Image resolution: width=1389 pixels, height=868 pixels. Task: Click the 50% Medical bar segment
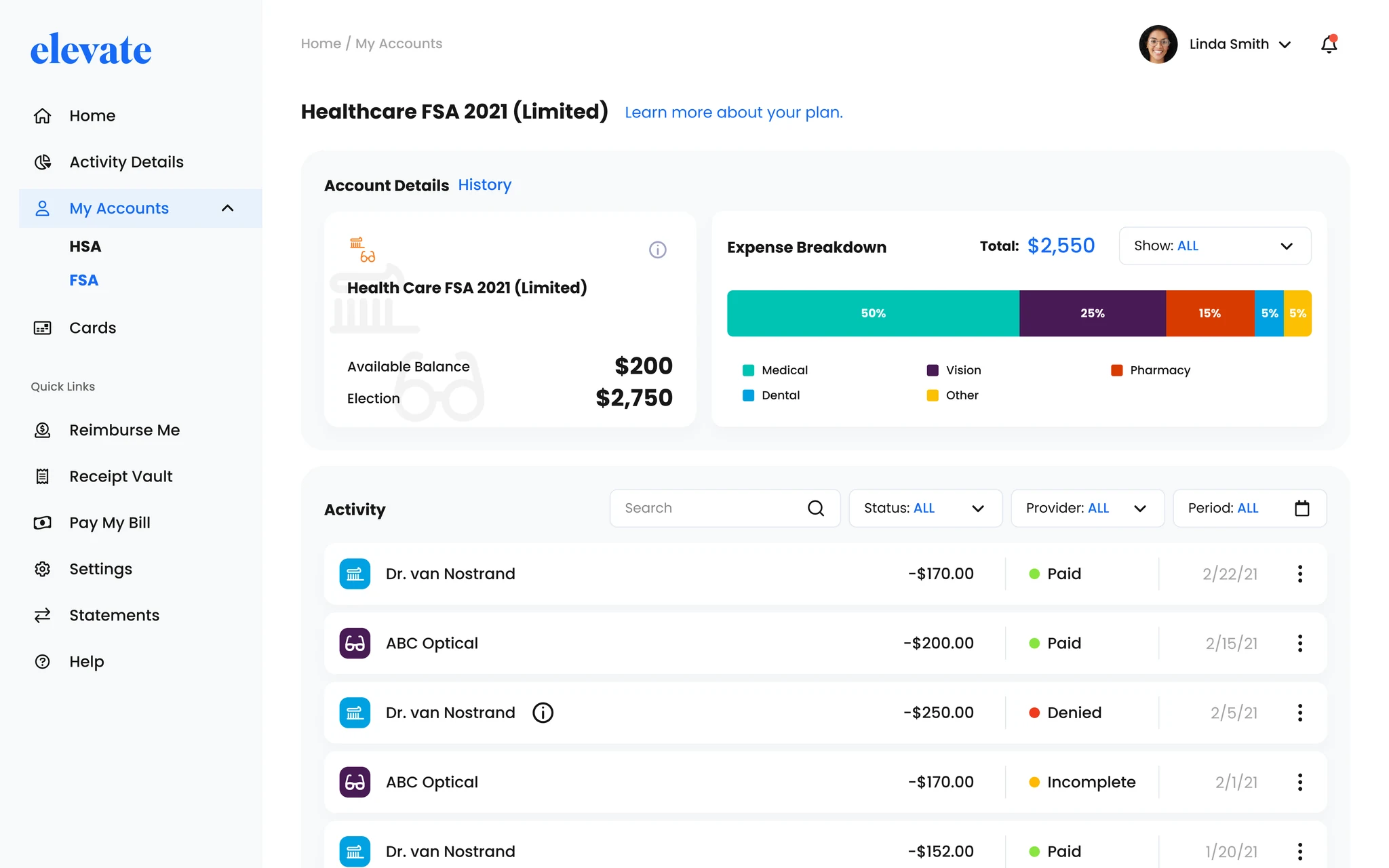[873, 313]
